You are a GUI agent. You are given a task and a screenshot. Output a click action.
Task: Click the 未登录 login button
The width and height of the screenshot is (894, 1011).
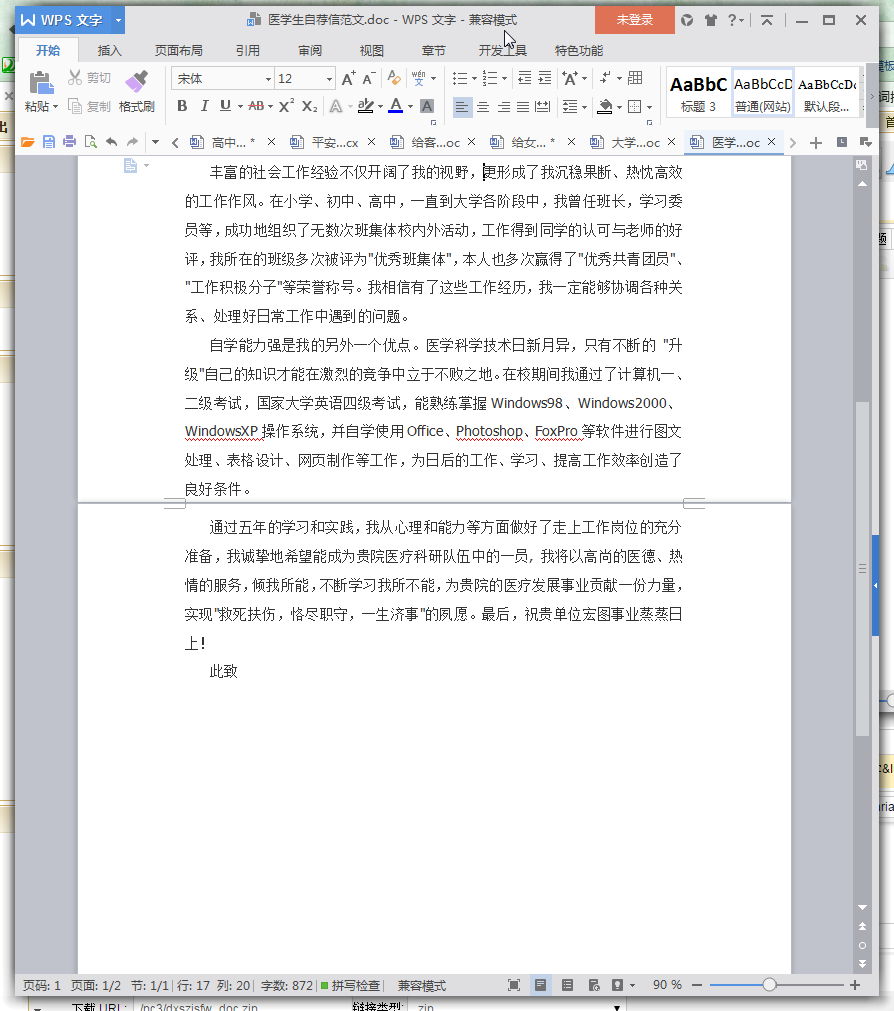pos(635,20)
